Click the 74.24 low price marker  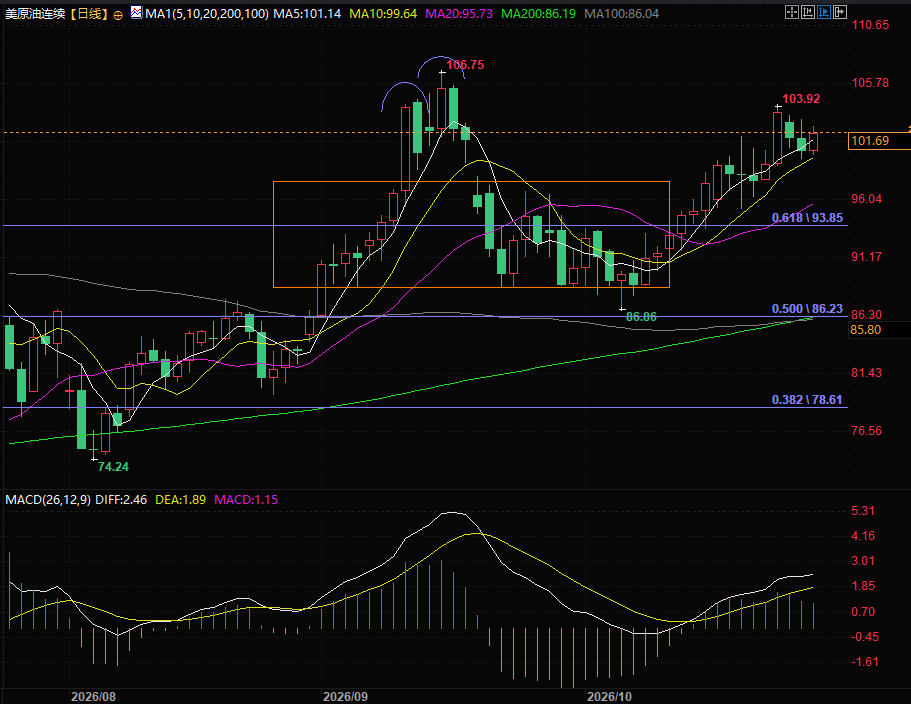coord(113,466)
